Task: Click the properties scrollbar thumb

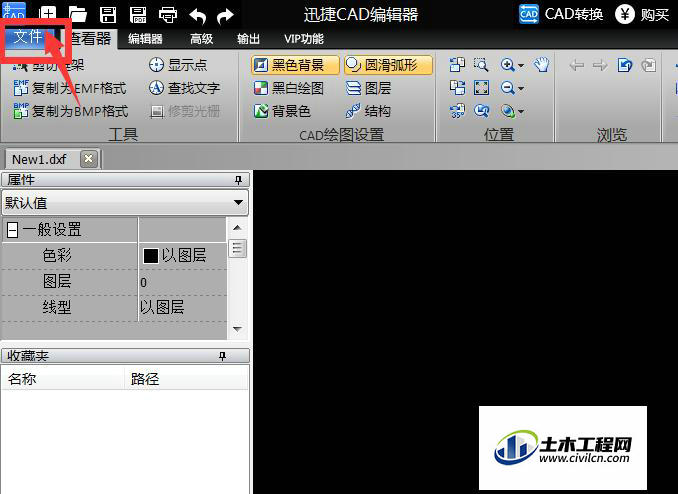Action: (x=237, y=248)
